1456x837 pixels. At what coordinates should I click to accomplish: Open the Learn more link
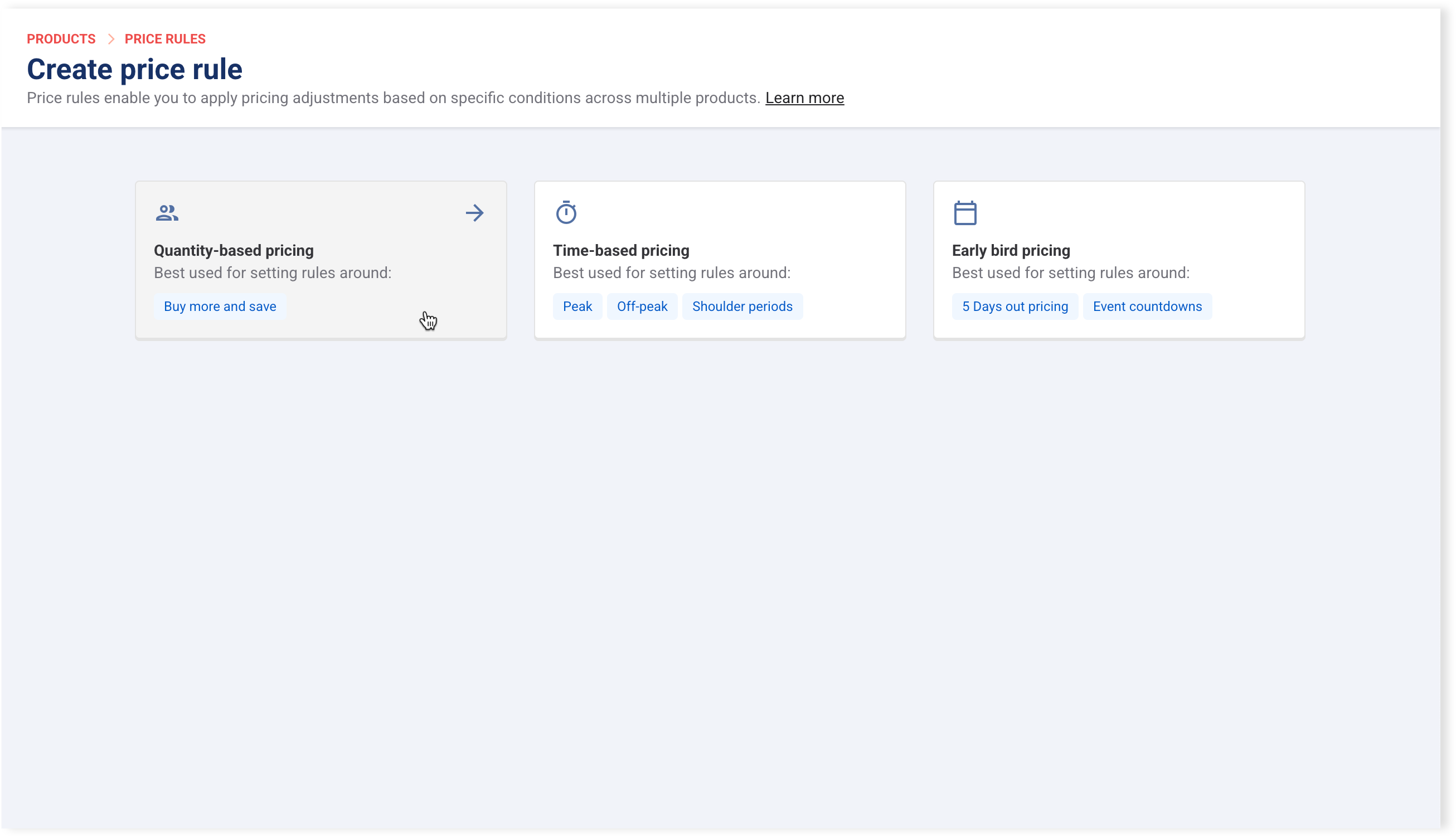pyautogui.click(x=804, y=98)
